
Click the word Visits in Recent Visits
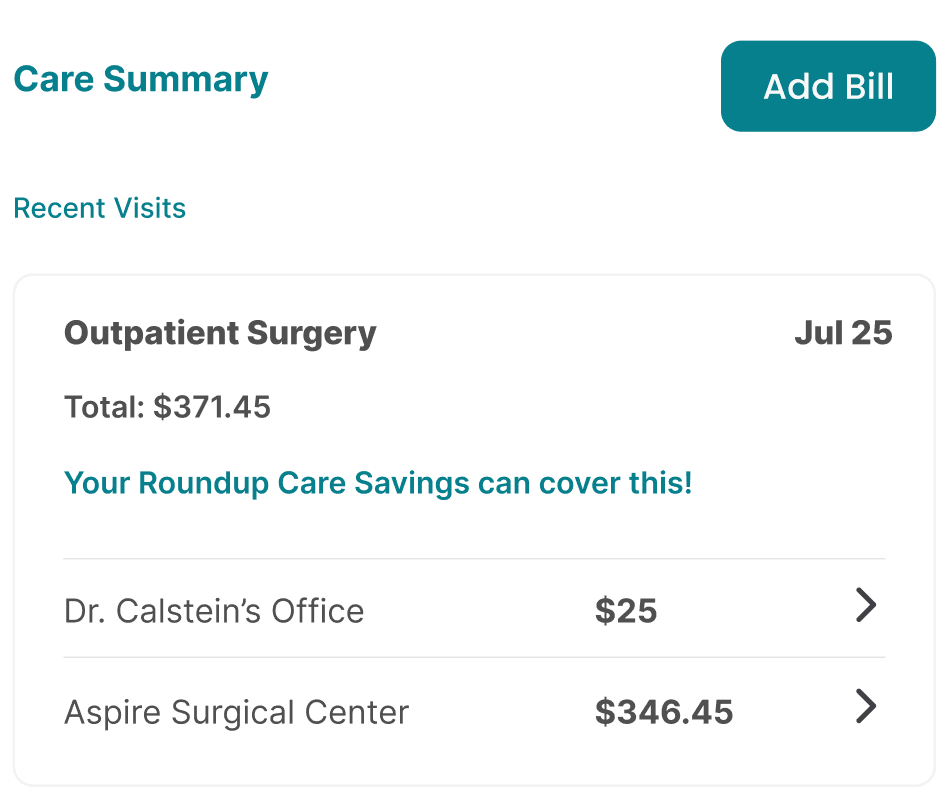(x=150, y=208)
